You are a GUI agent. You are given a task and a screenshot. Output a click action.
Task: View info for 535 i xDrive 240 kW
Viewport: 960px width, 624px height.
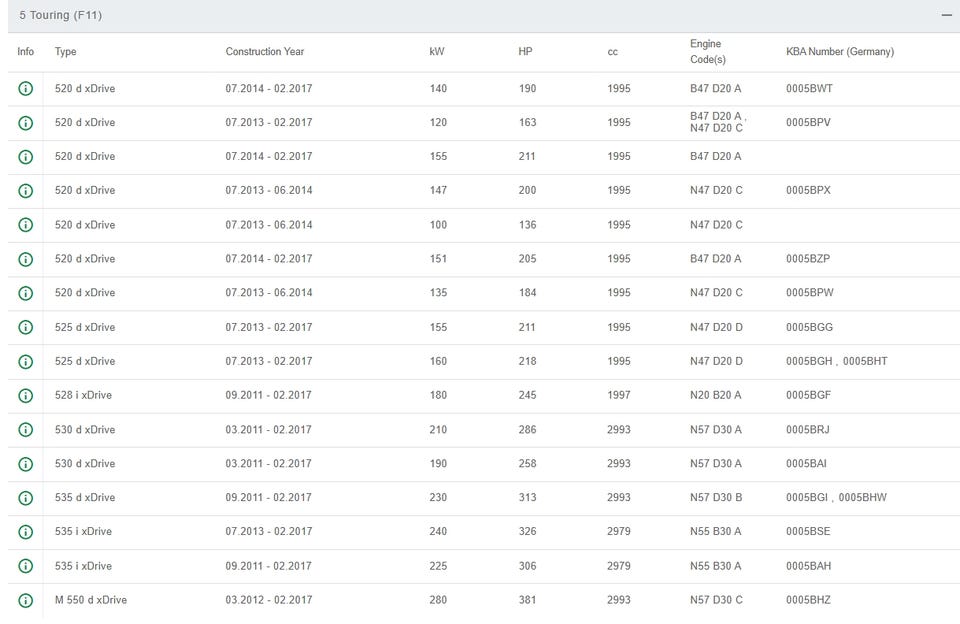click(26, 532)
